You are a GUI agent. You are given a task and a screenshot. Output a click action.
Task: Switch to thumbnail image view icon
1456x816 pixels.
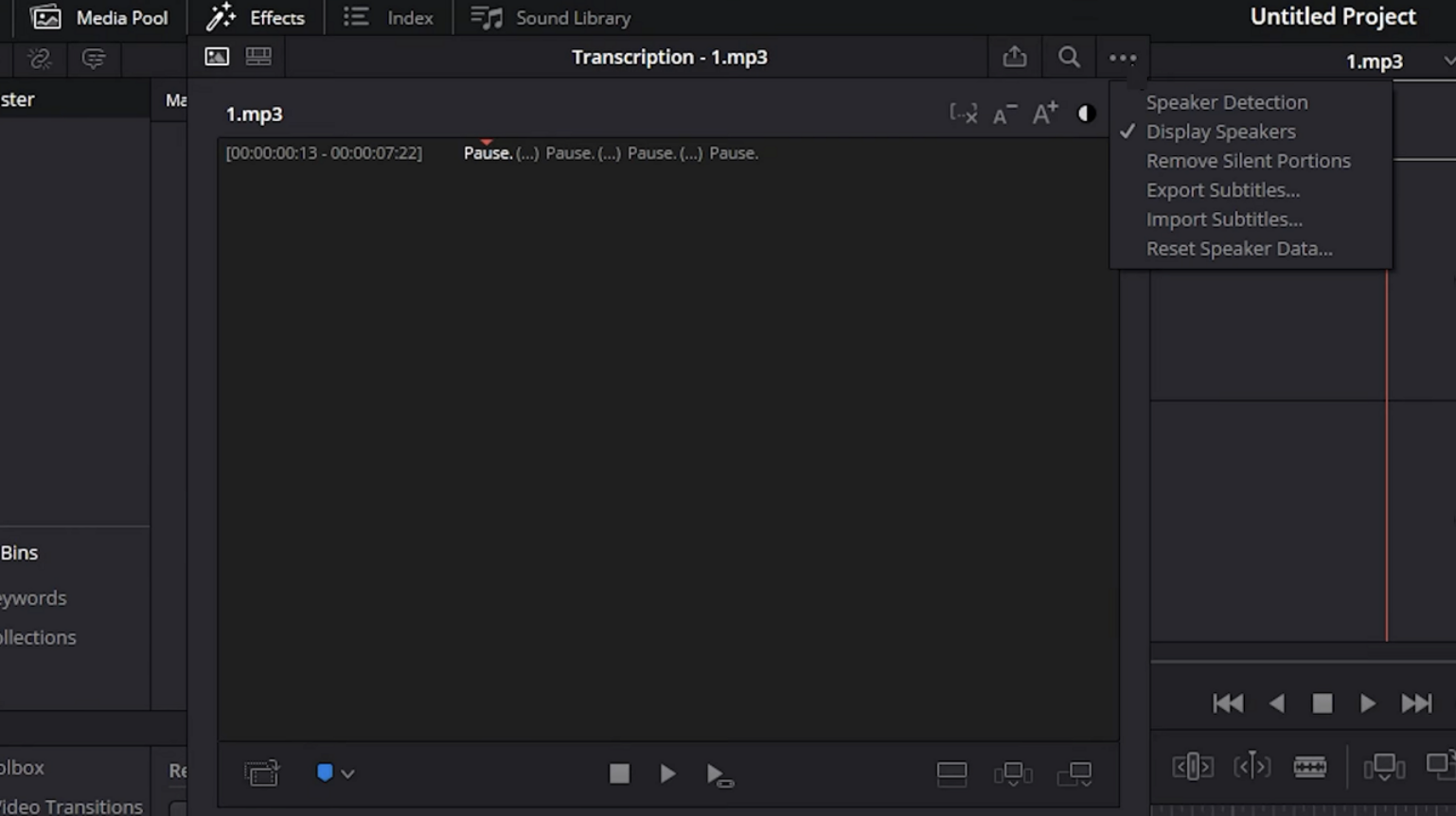click(217, 57)
